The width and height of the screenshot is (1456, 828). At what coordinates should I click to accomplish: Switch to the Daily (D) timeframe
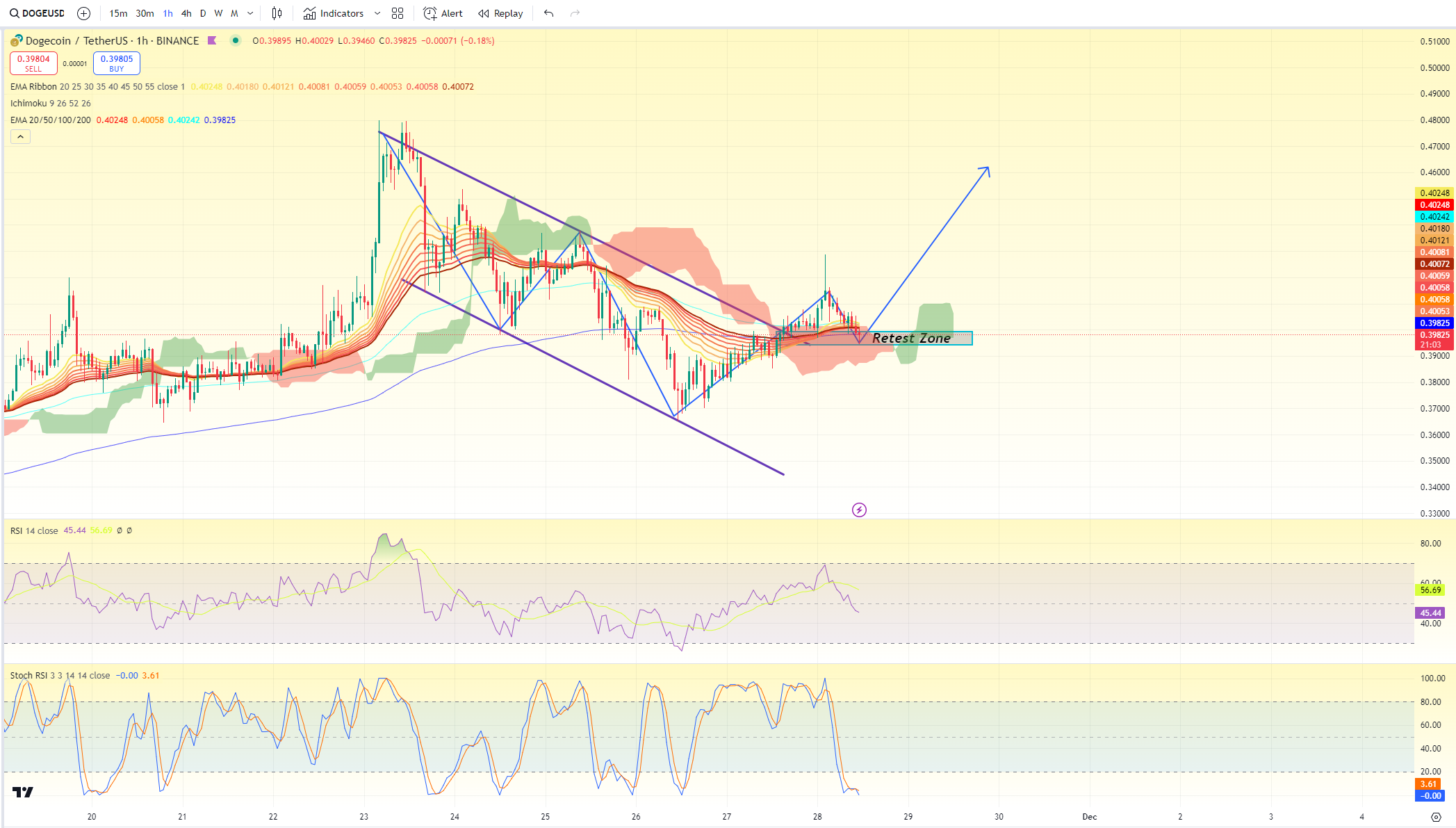click(x=203, y=13)
